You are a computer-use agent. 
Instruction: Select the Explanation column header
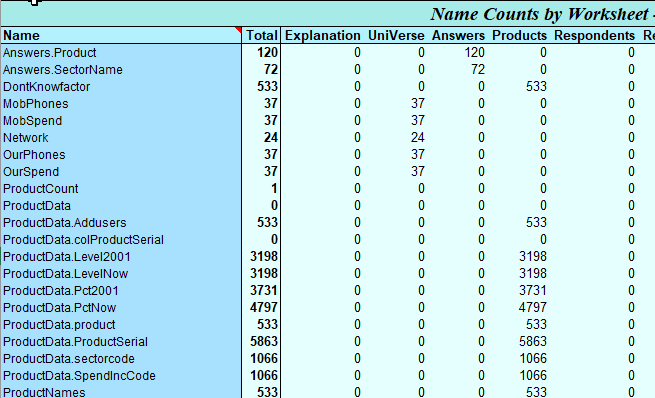[x=322, y=35]
